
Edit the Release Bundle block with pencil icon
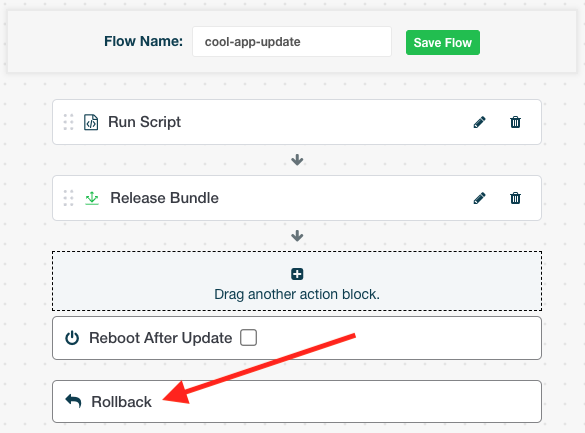tap(479, 198)
